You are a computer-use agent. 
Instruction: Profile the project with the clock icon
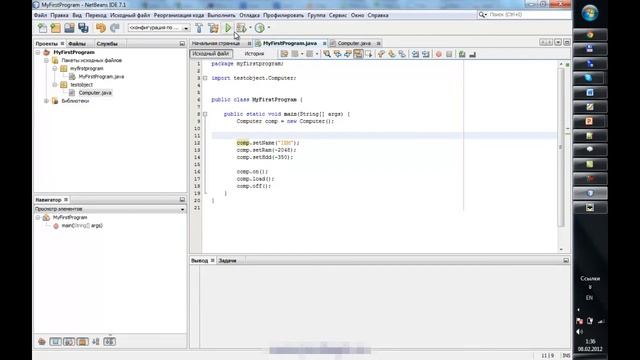(x=260, y=28)
